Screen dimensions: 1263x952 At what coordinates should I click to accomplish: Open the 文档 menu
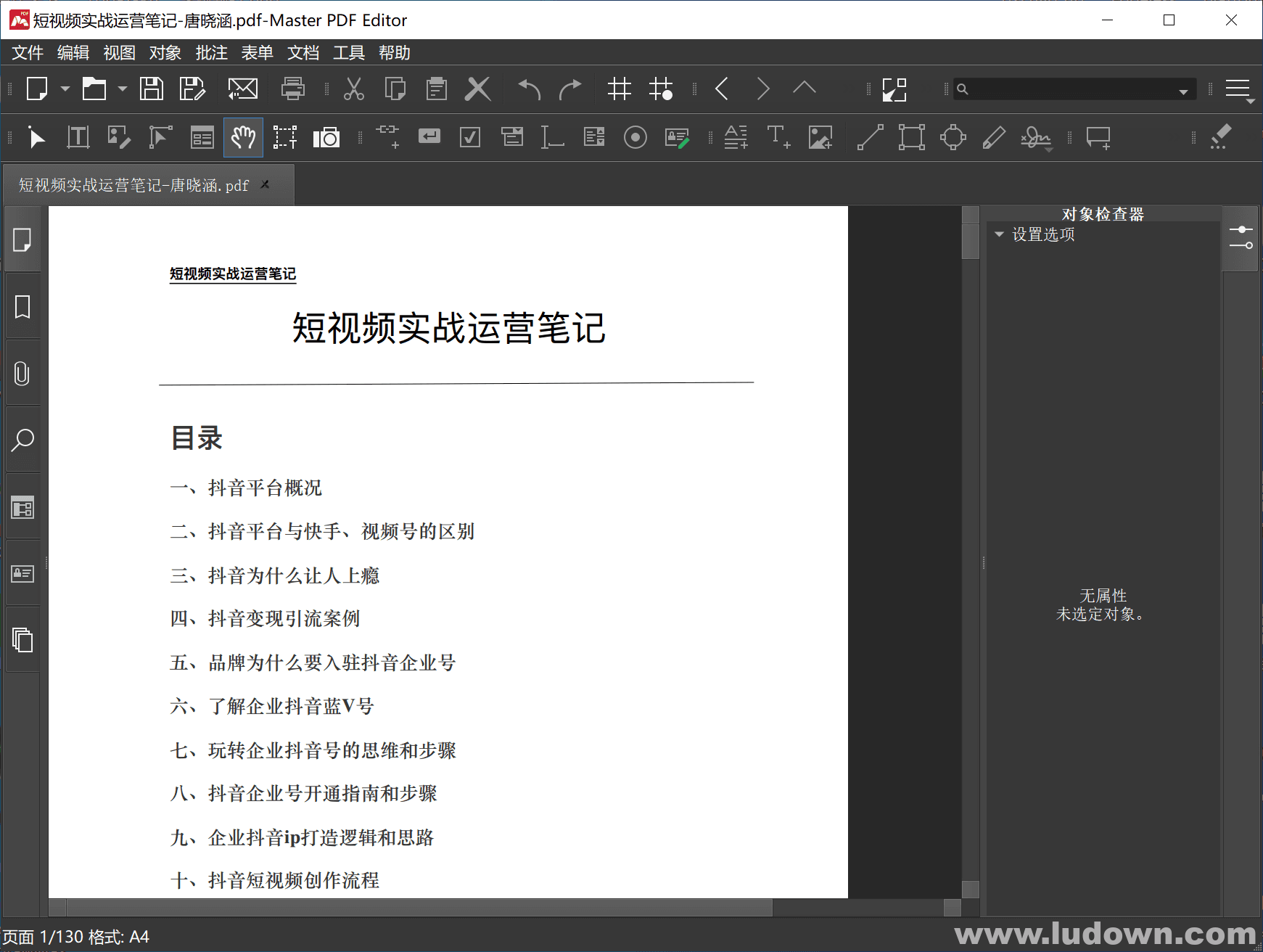pyautogui.click(x=303, y=52)
